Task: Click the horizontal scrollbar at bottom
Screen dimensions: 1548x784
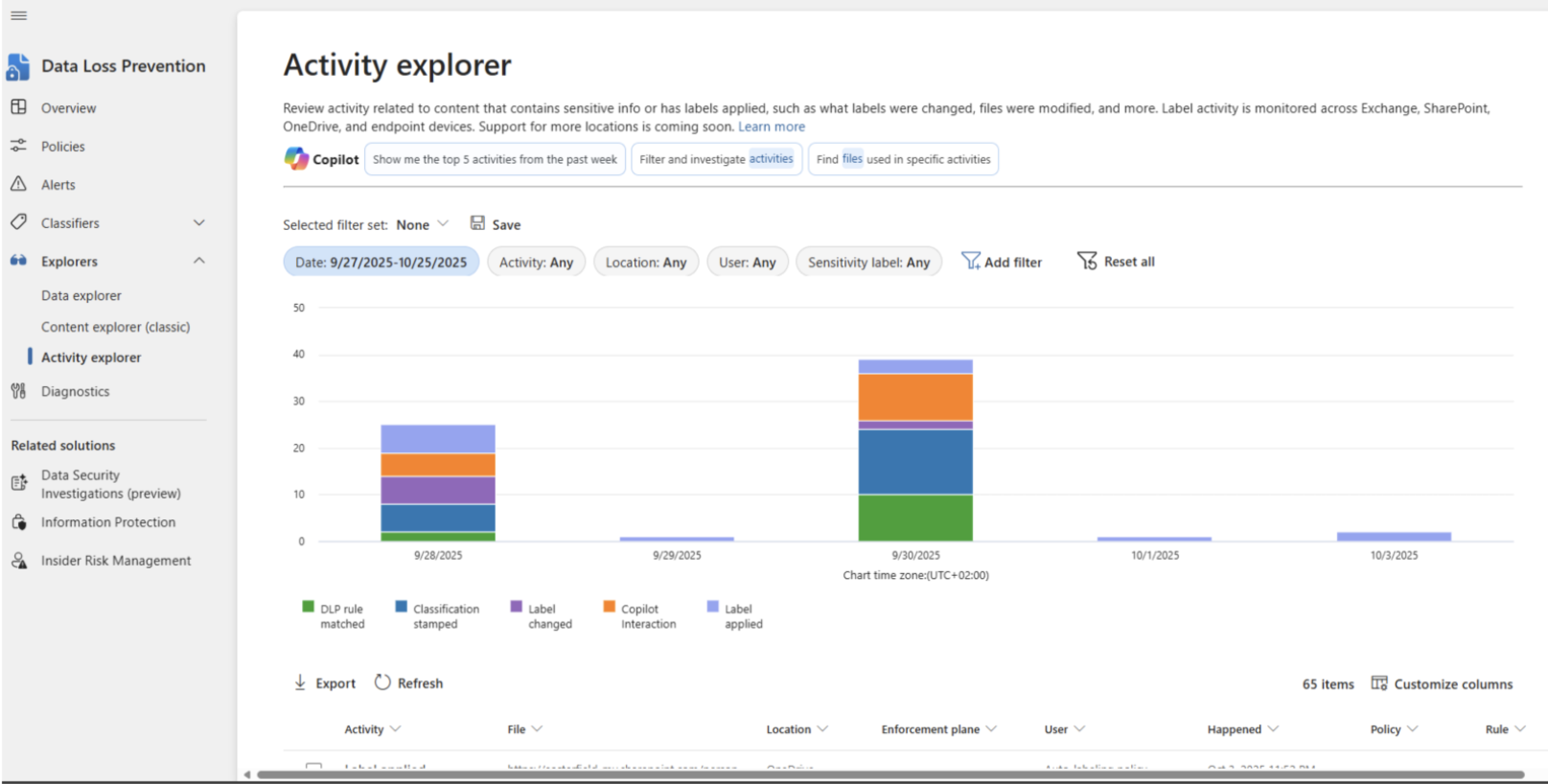Action: 890,774
